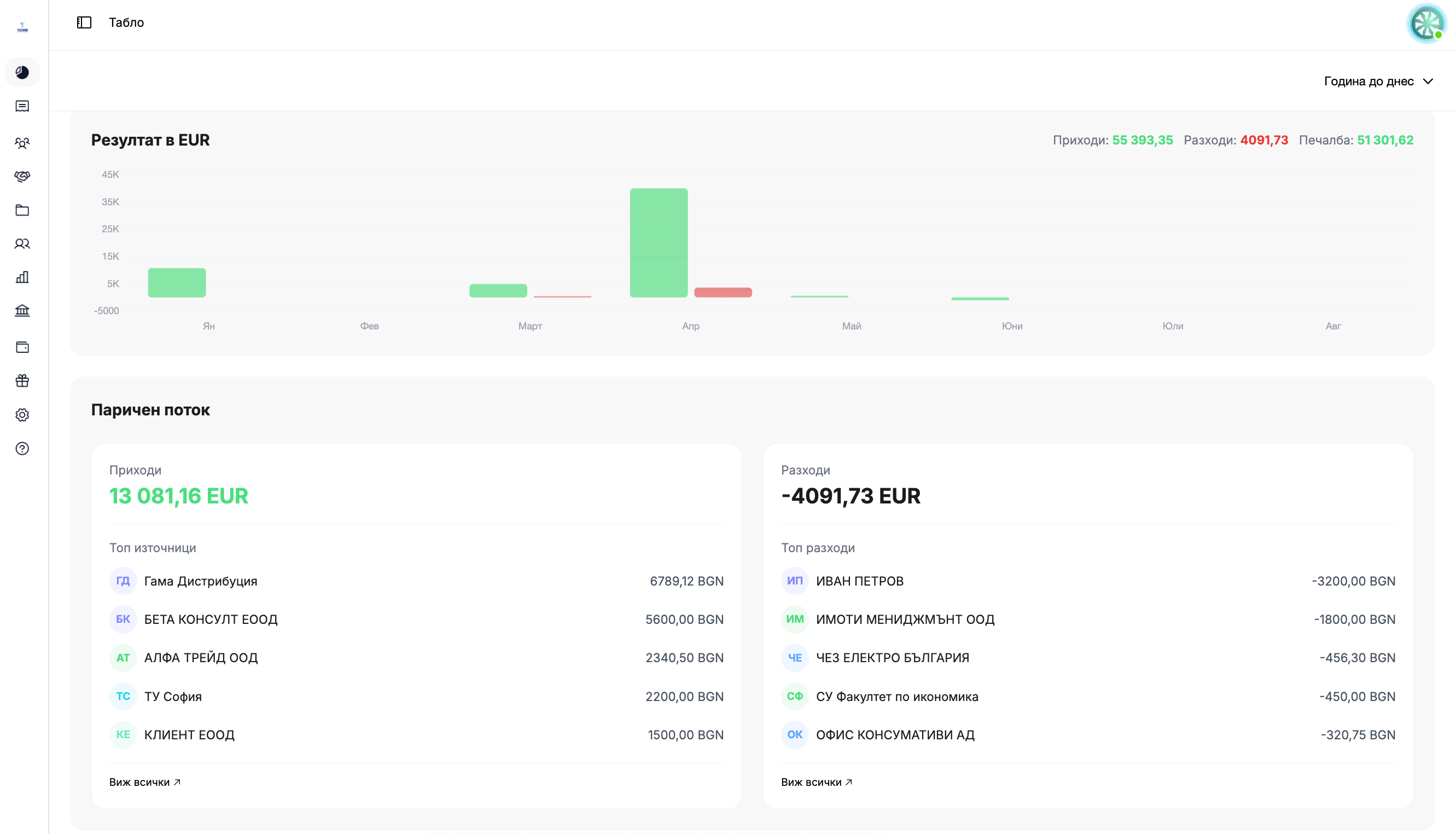Image resolution: width=1456 pixels, height=834 pixels.
Task: Click the Табло page title
Action: [x=126, y=22]
